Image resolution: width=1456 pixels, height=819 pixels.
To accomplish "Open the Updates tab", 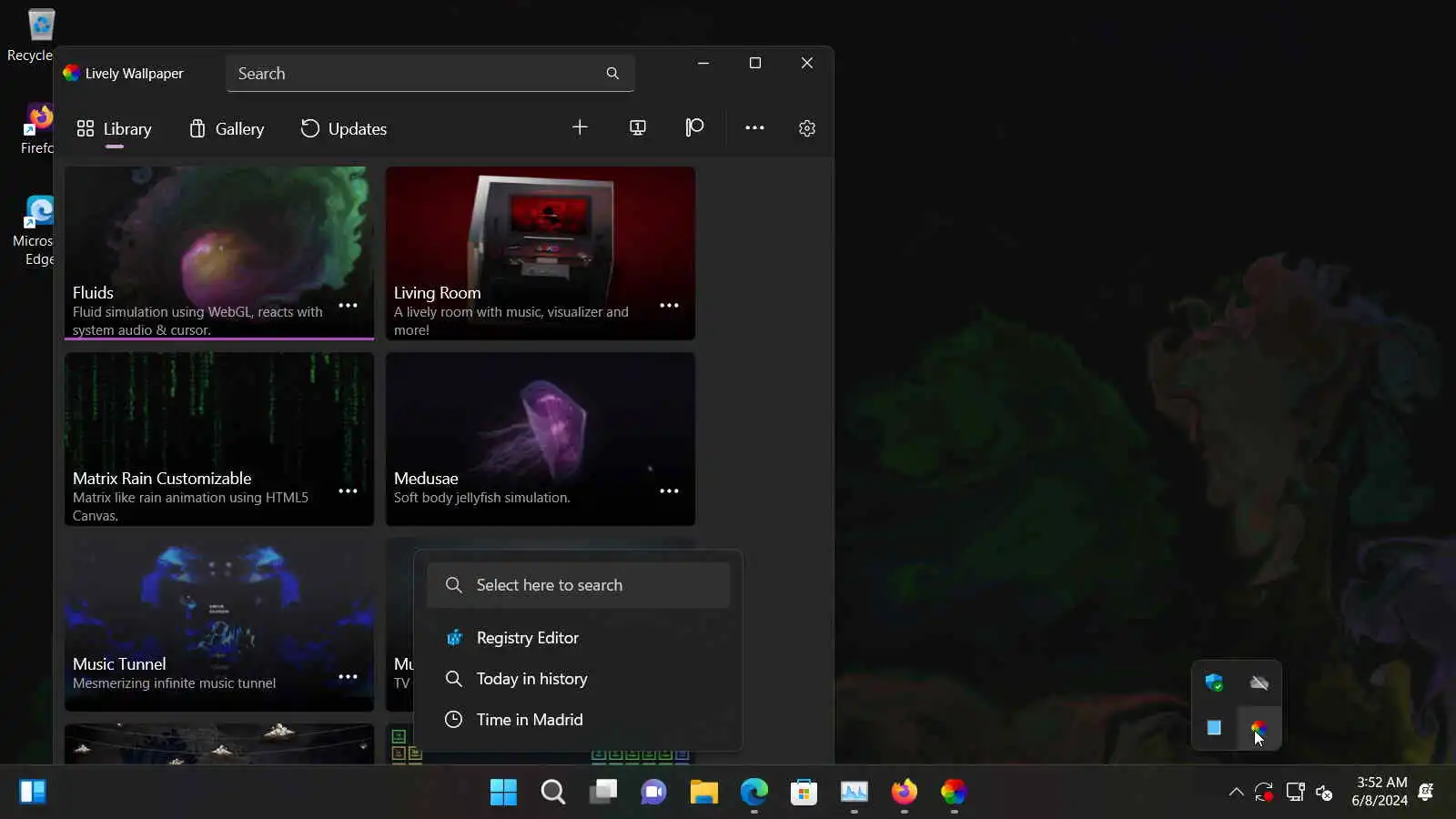I will tap(344, 129).
